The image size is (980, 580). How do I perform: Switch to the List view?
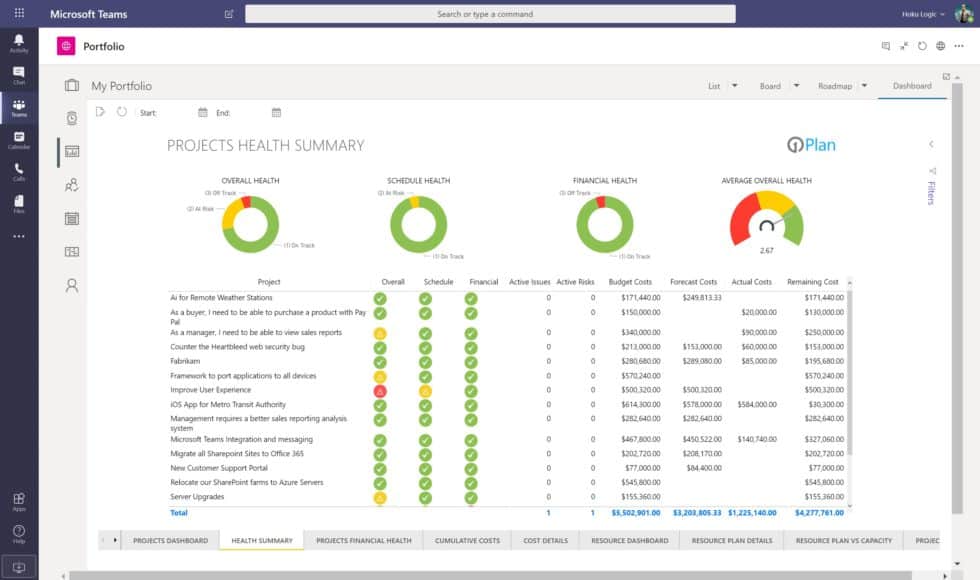(714, 86)
